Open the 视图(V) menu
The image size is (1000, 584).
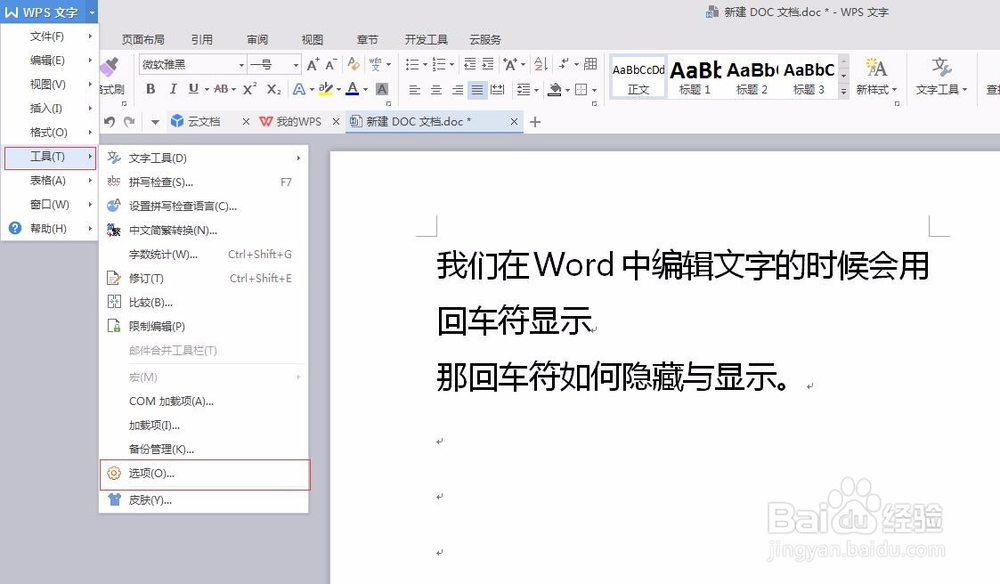tap(49, 84)
